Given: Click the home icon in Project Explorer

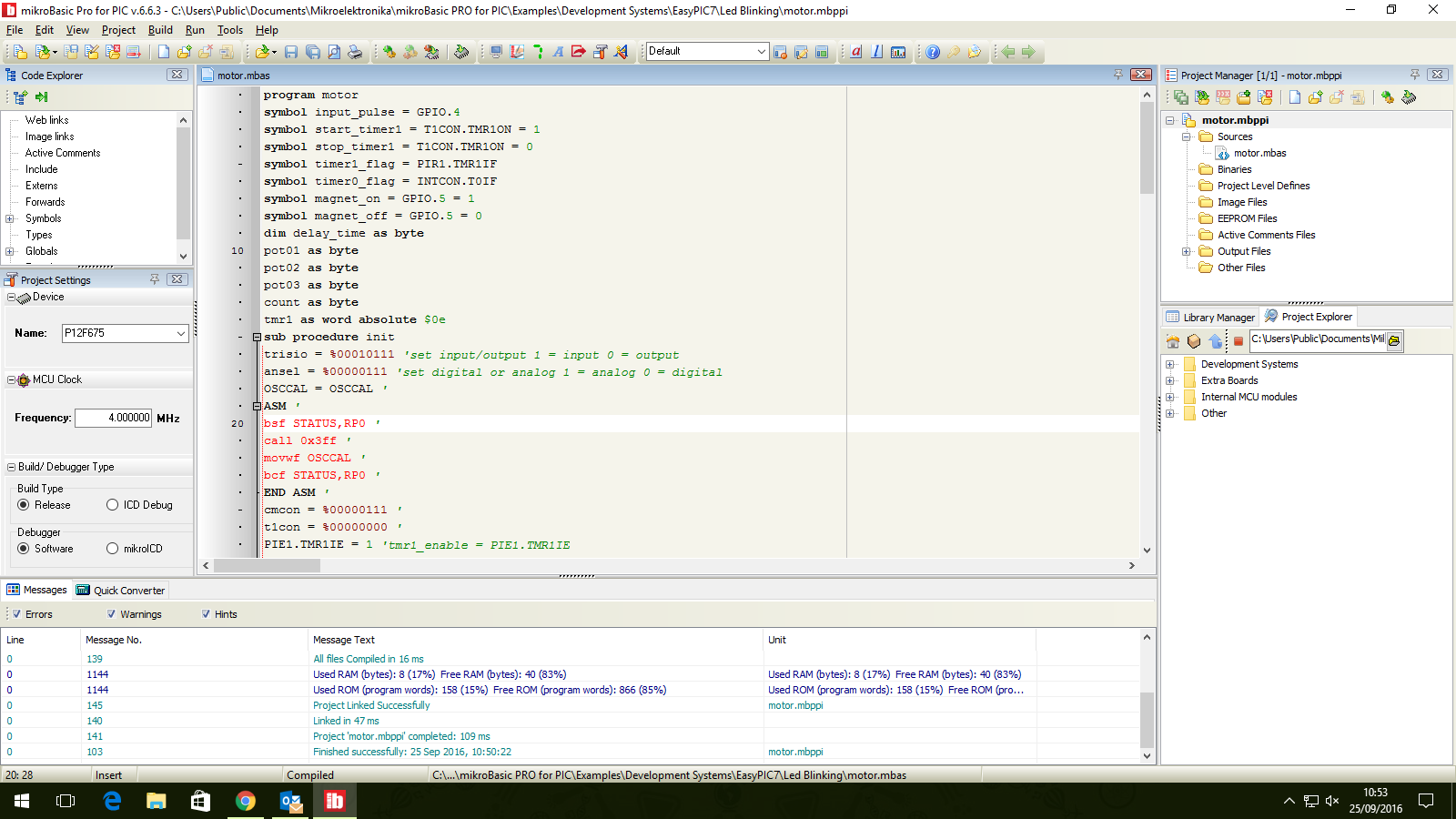Looking at the screenshot, I should tap(1173, 341).
